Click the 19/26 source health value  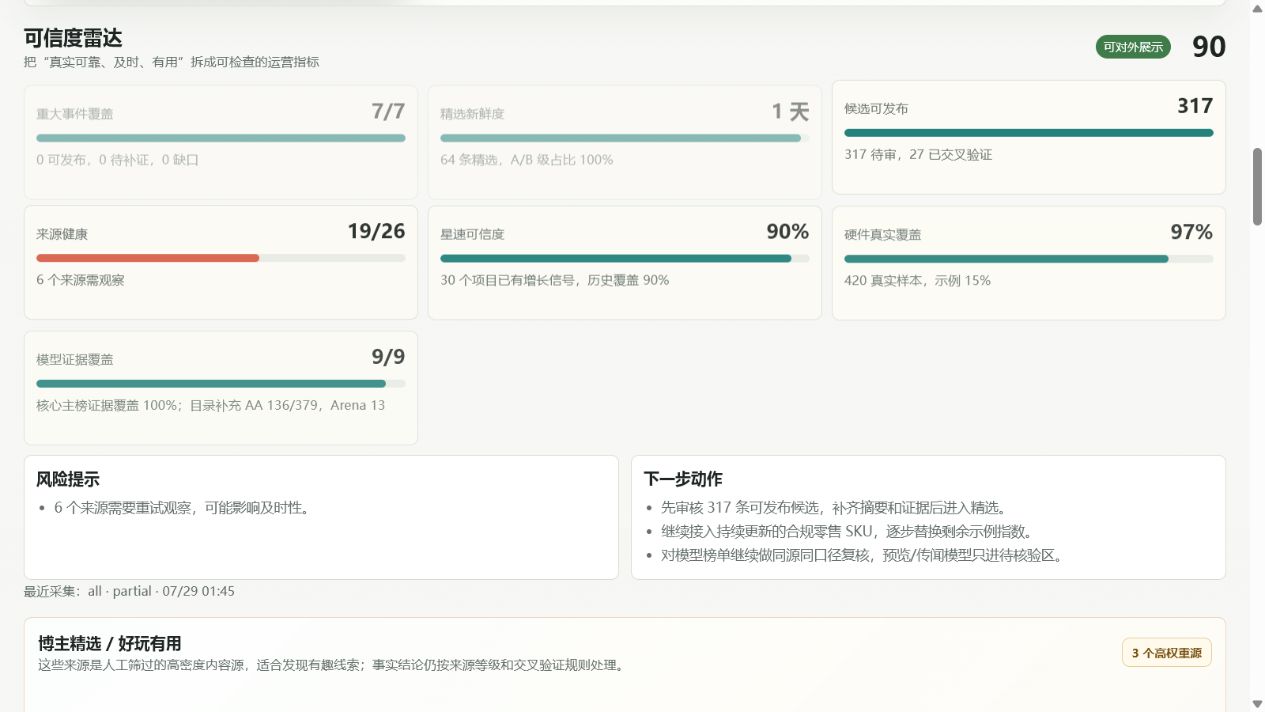(x=376, y=231)
